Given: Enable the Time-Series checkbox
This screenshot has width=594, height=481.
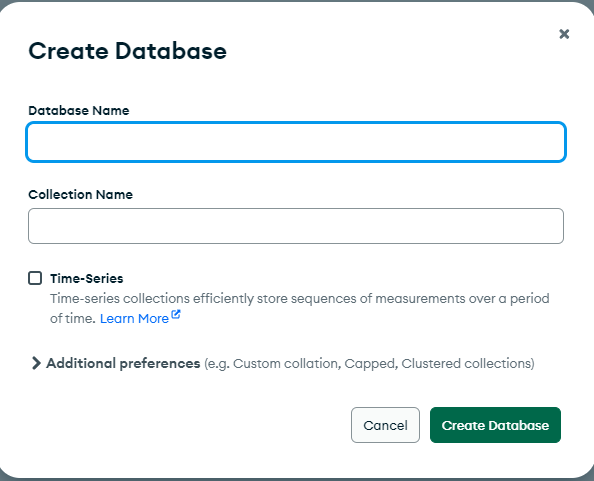Looking at the screenshot, I should click(35, 278).
